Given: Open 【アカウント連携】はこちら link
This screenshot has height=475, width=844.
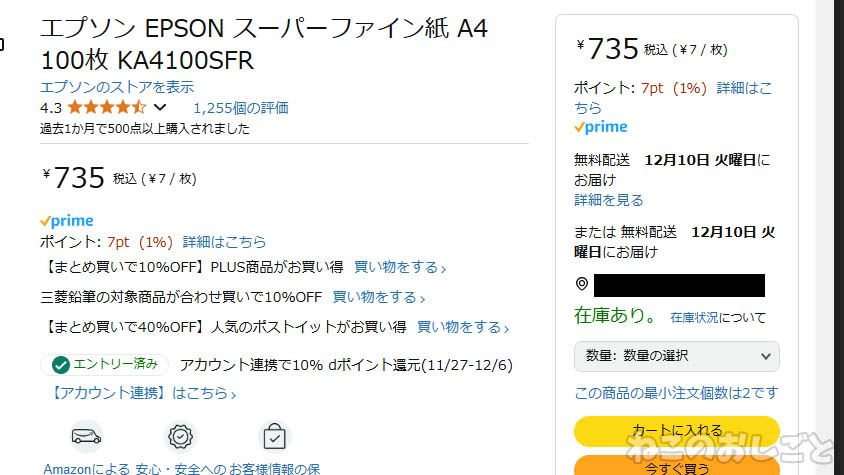Looking at the screenshot, I should click(x=143, y=393).
